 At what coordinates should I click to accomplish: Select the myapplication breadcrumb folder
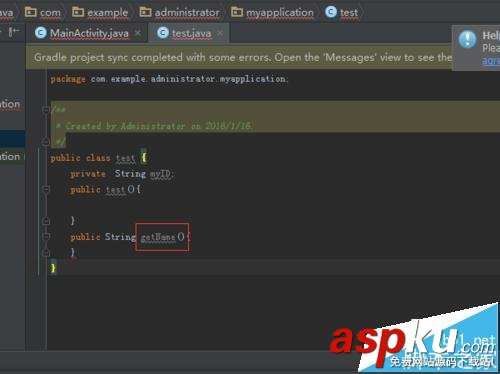click(272, 13)
